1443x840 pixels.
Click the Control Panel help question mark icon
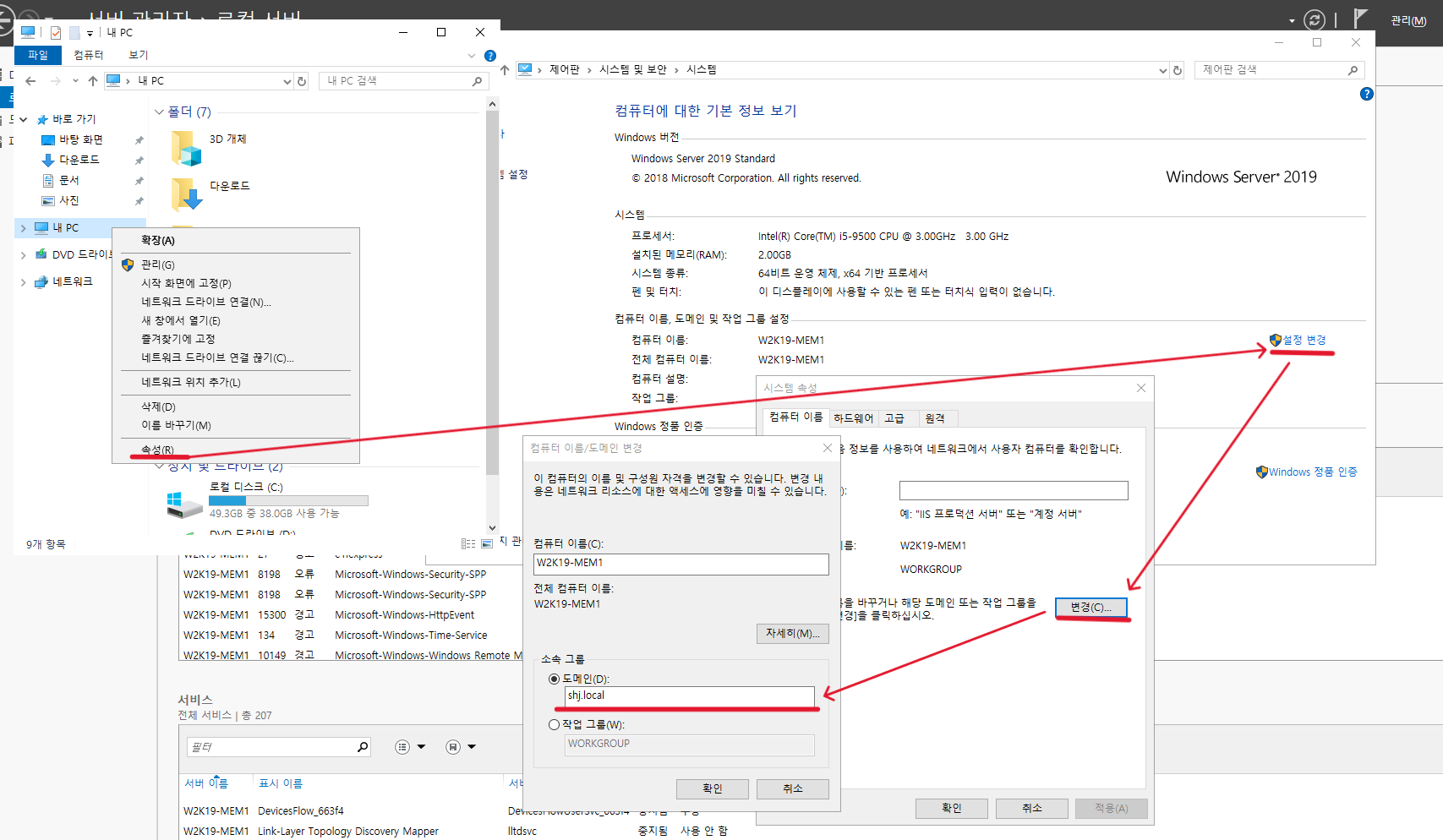[x=1367, y=94]
